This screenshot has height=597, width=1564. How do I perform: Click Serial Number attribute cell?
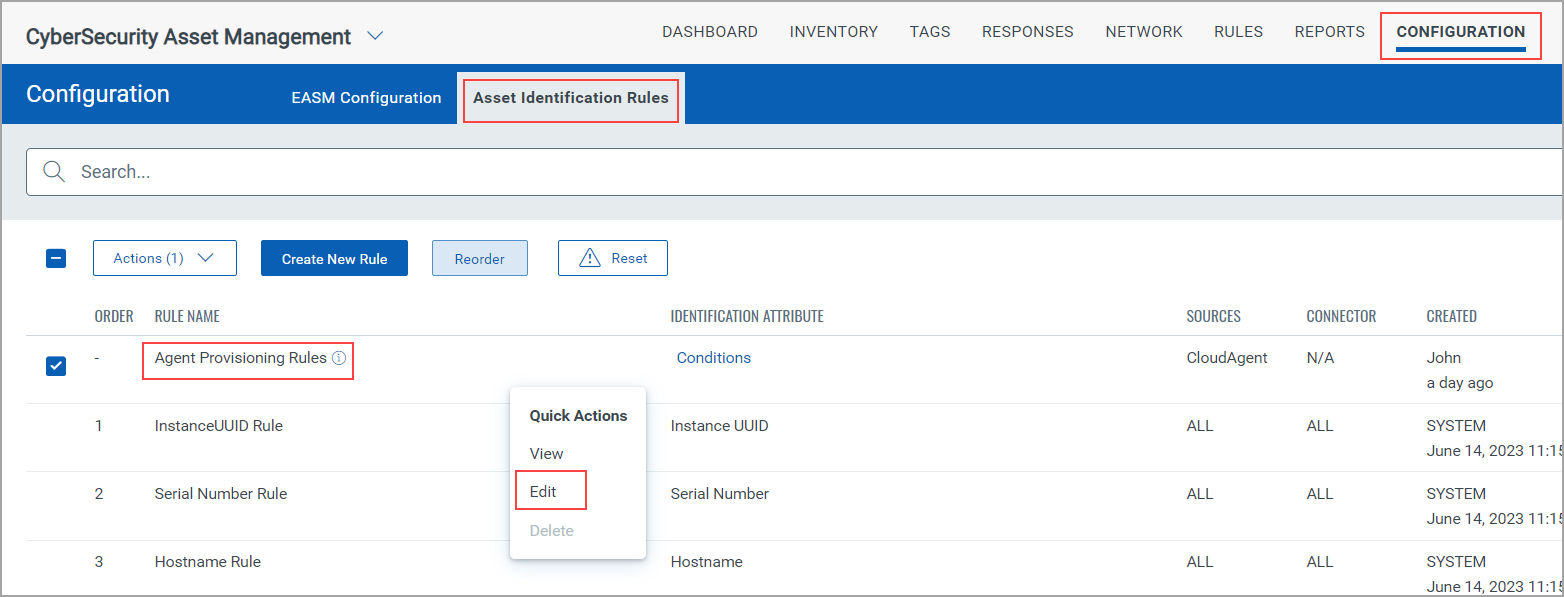tap(720, 494)
